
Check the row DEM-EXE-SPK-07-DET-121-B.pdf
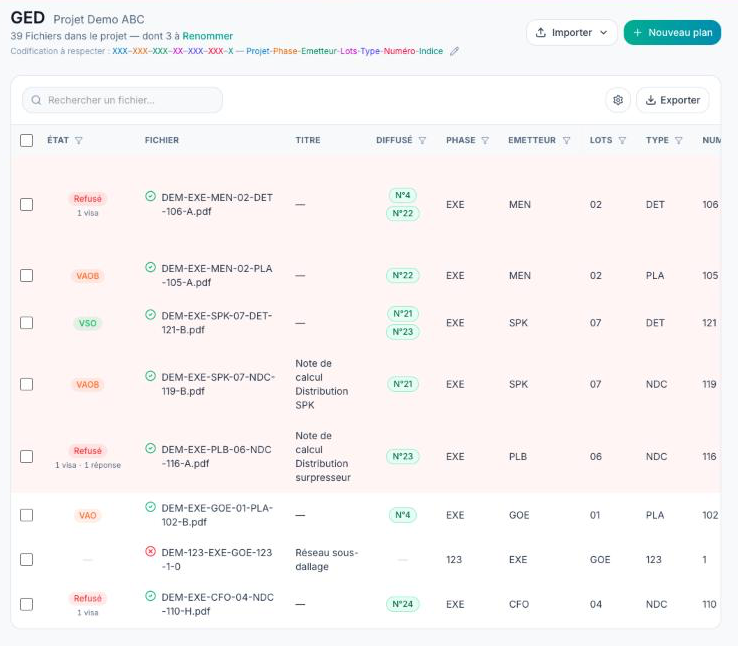26,323
